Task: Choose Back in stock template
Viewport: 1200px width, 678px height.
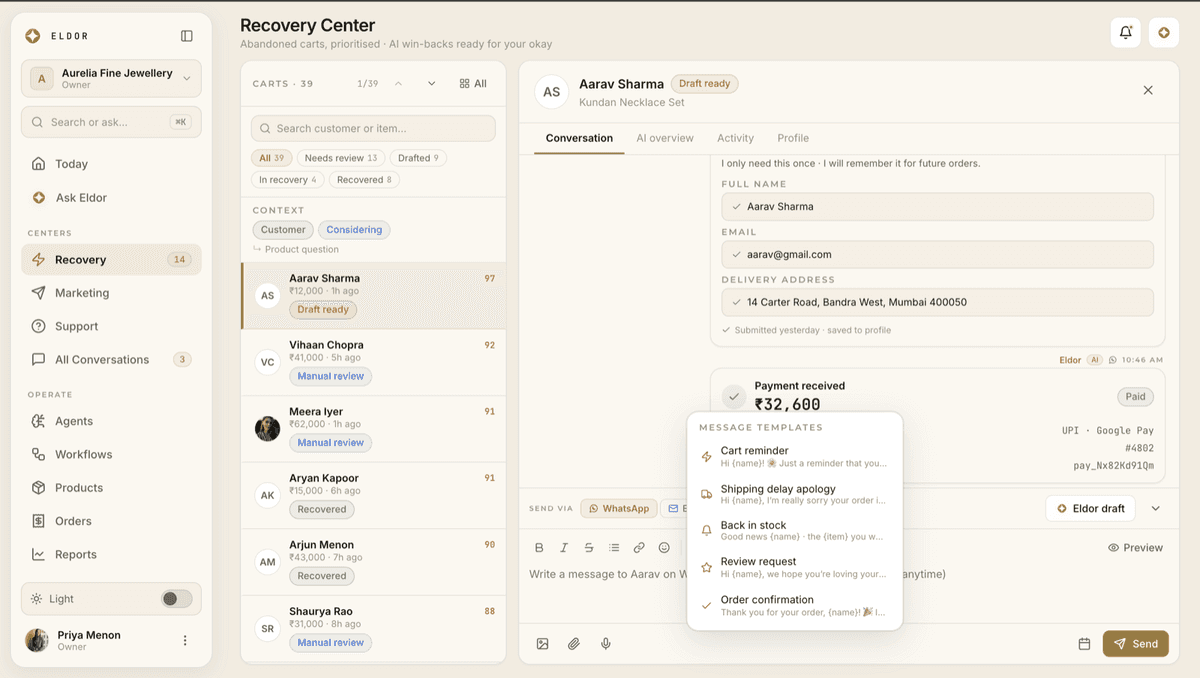Action: pyautogui.click(x=795, y=531)
